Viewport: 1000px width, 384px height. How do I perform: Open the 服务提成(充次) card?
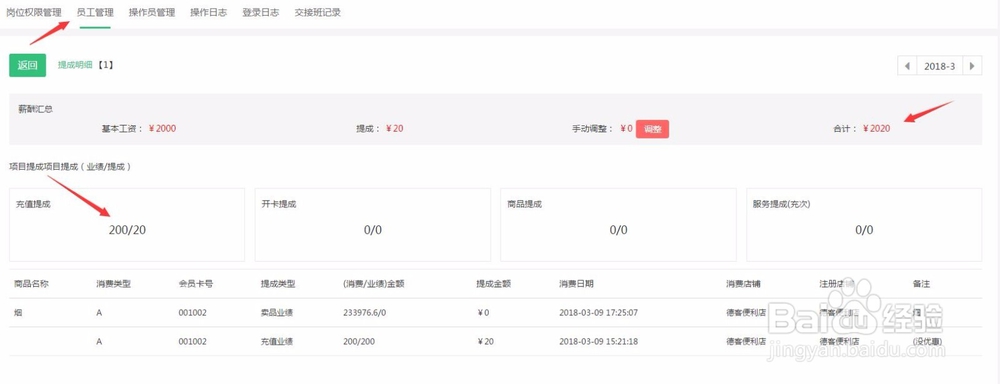tap(864, 225)
